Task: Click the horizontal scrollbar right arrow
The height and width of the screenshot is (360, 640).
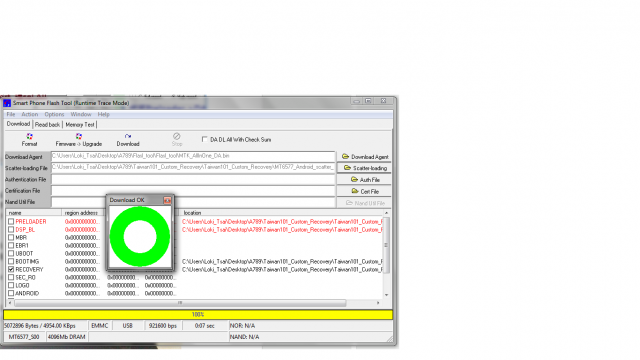Action: pyautogui.click(x=378, y=303)
